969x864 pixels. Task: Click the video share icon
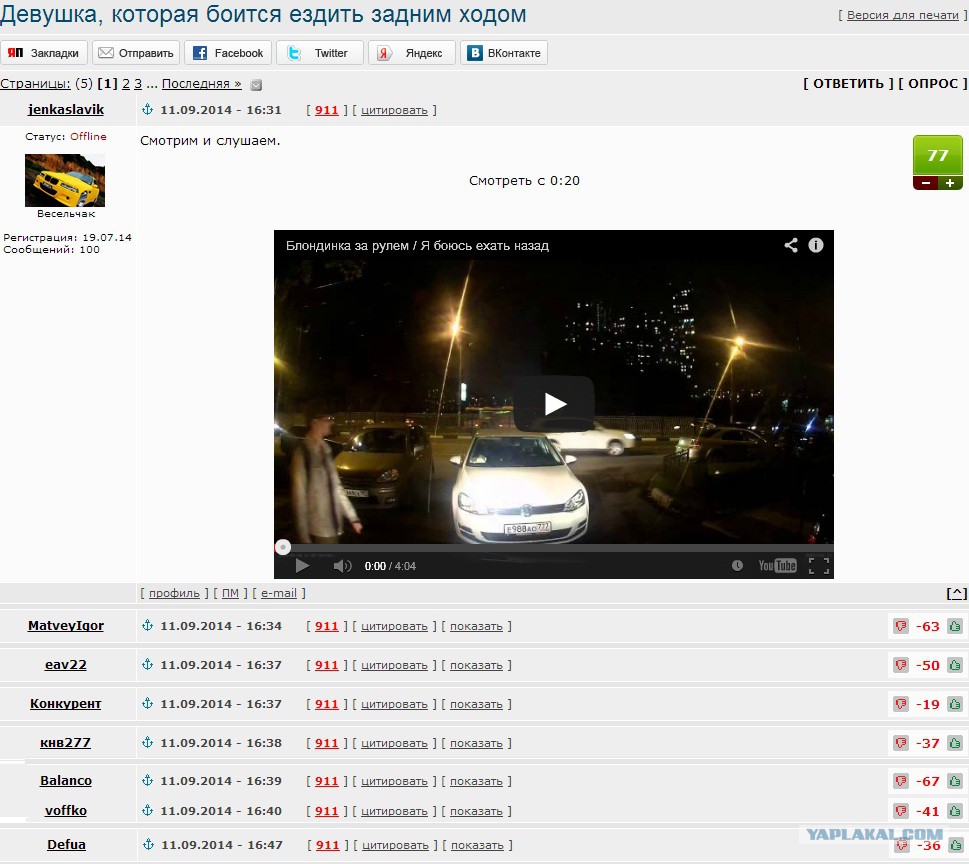(791, 245)
